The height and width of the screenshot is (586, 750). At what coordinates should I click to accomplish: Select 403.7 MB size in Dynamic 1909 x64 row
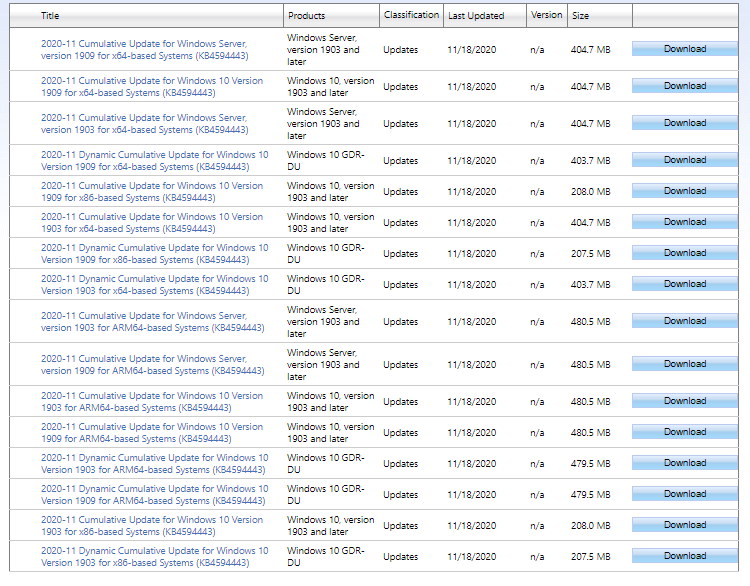click(x=591, y=161)
